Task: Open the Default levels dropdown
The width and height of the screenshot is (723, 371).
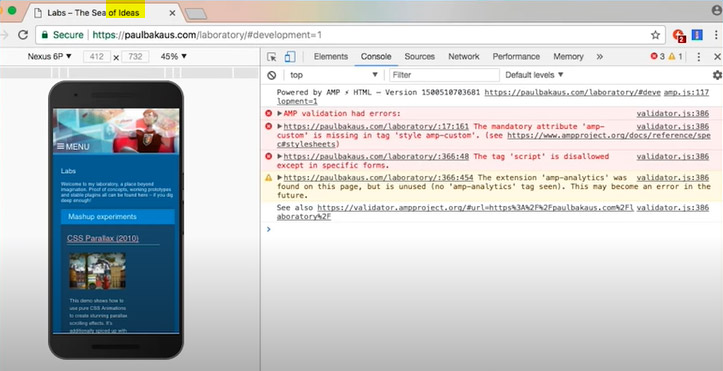Action: point(534,75)
